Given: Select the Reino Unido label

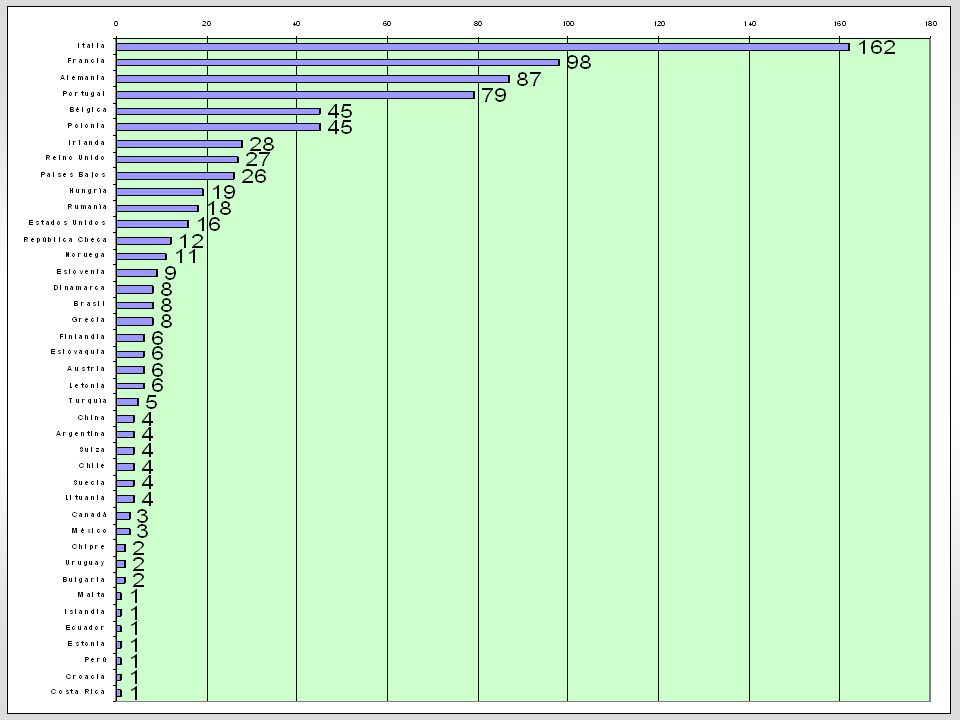Looking at the screenshot, I should 75,158.
